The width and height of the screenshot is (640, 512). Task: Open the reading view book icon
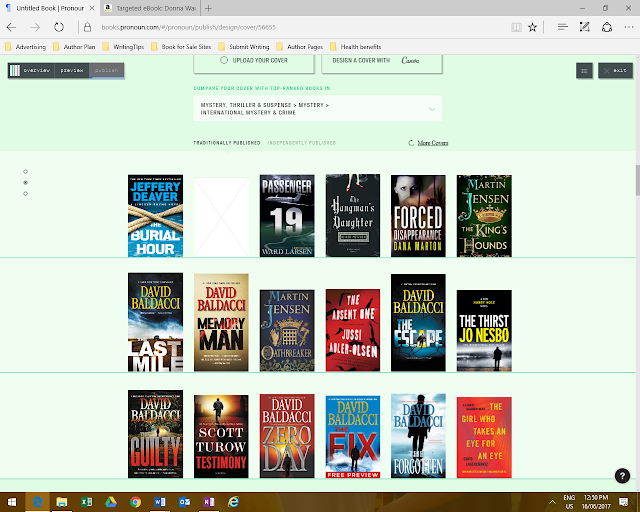(x=516, y=27)
